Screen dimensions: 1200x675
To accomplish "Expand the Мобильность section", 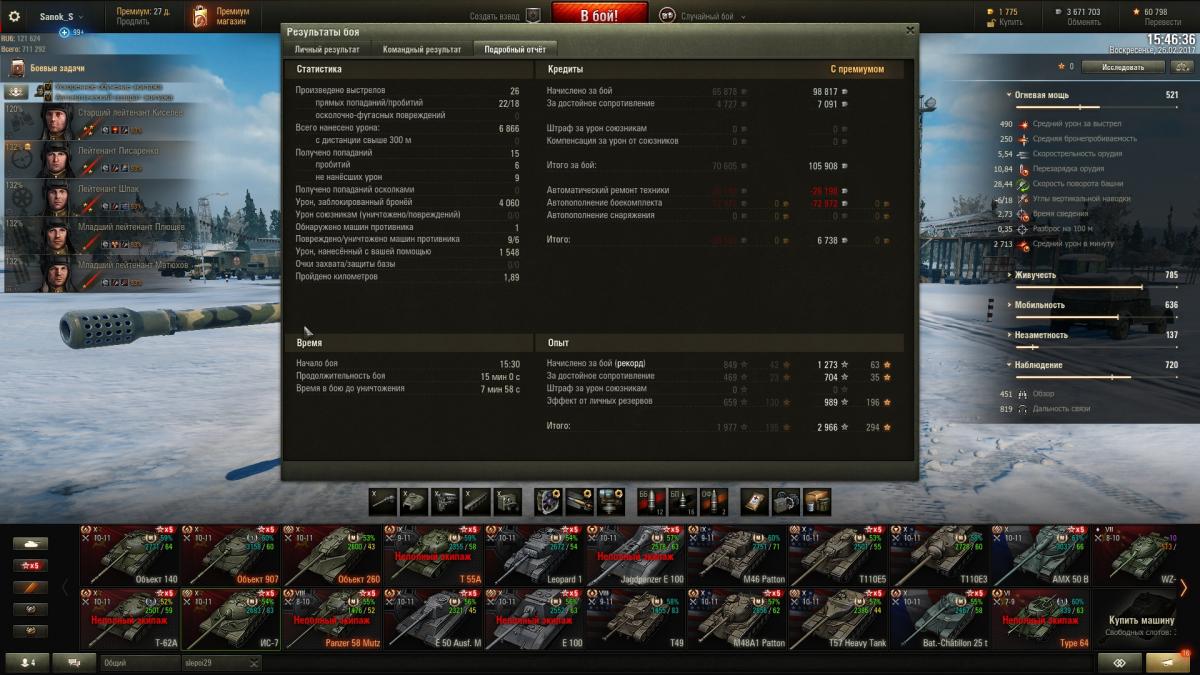I will coord(1009,305).
